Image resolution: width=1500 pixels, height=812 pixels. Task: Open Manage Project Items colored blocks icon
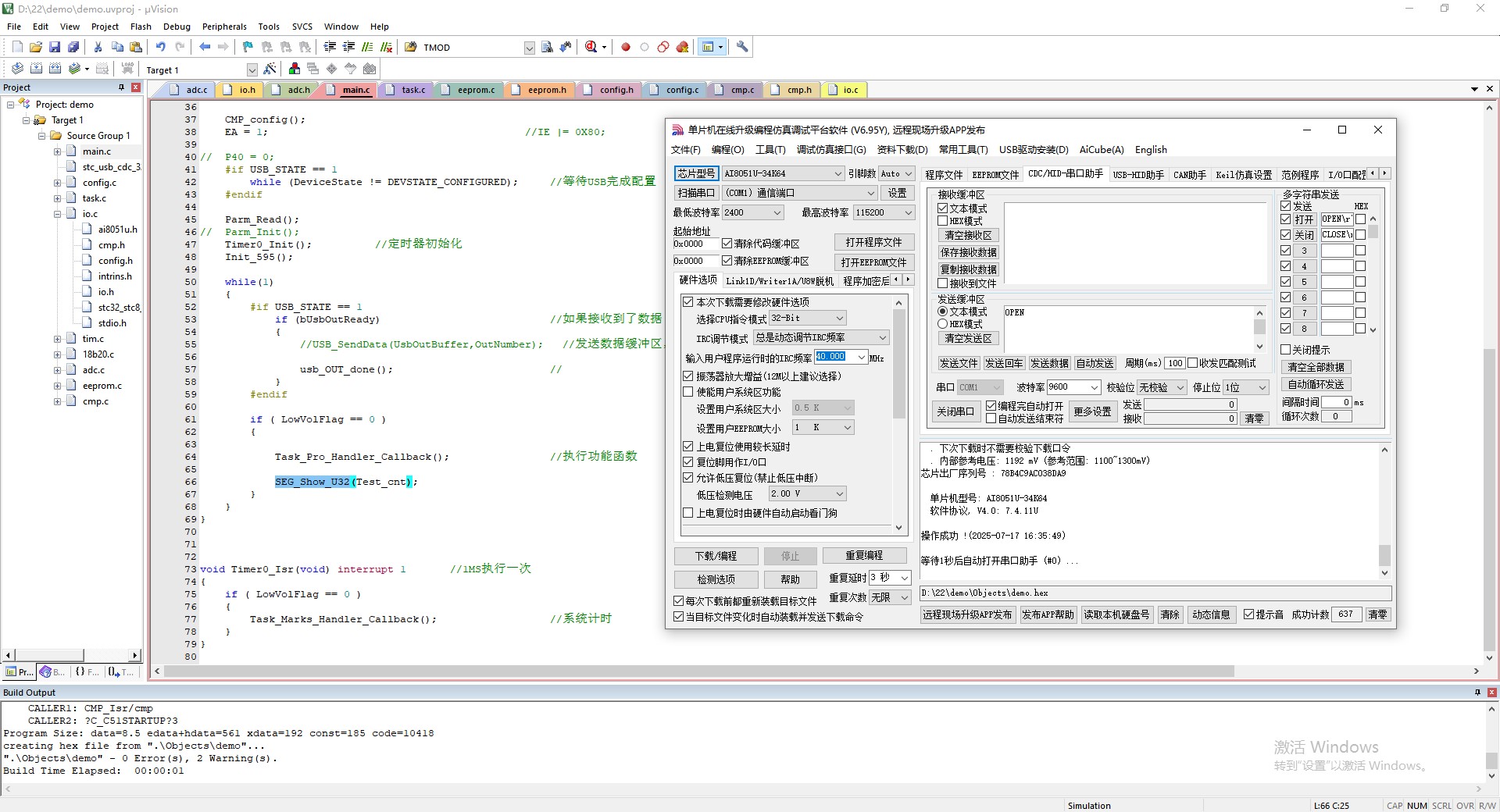point(294,69)
